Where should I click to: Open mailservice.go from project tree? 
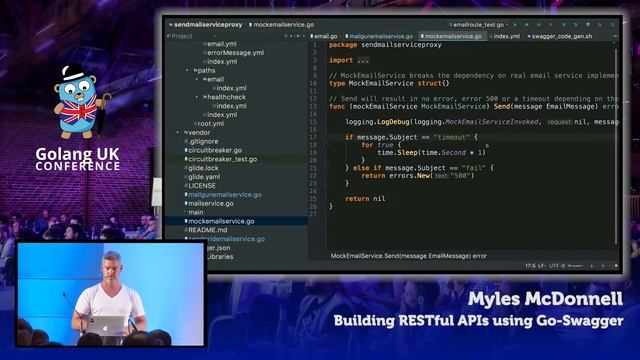point(209,203)
